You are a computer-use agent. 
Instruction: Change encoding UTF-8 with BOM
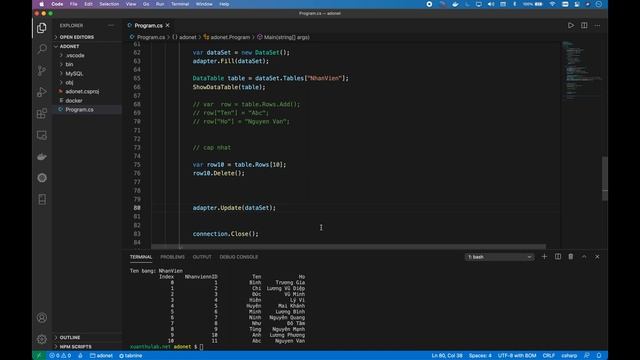(517, 356)
